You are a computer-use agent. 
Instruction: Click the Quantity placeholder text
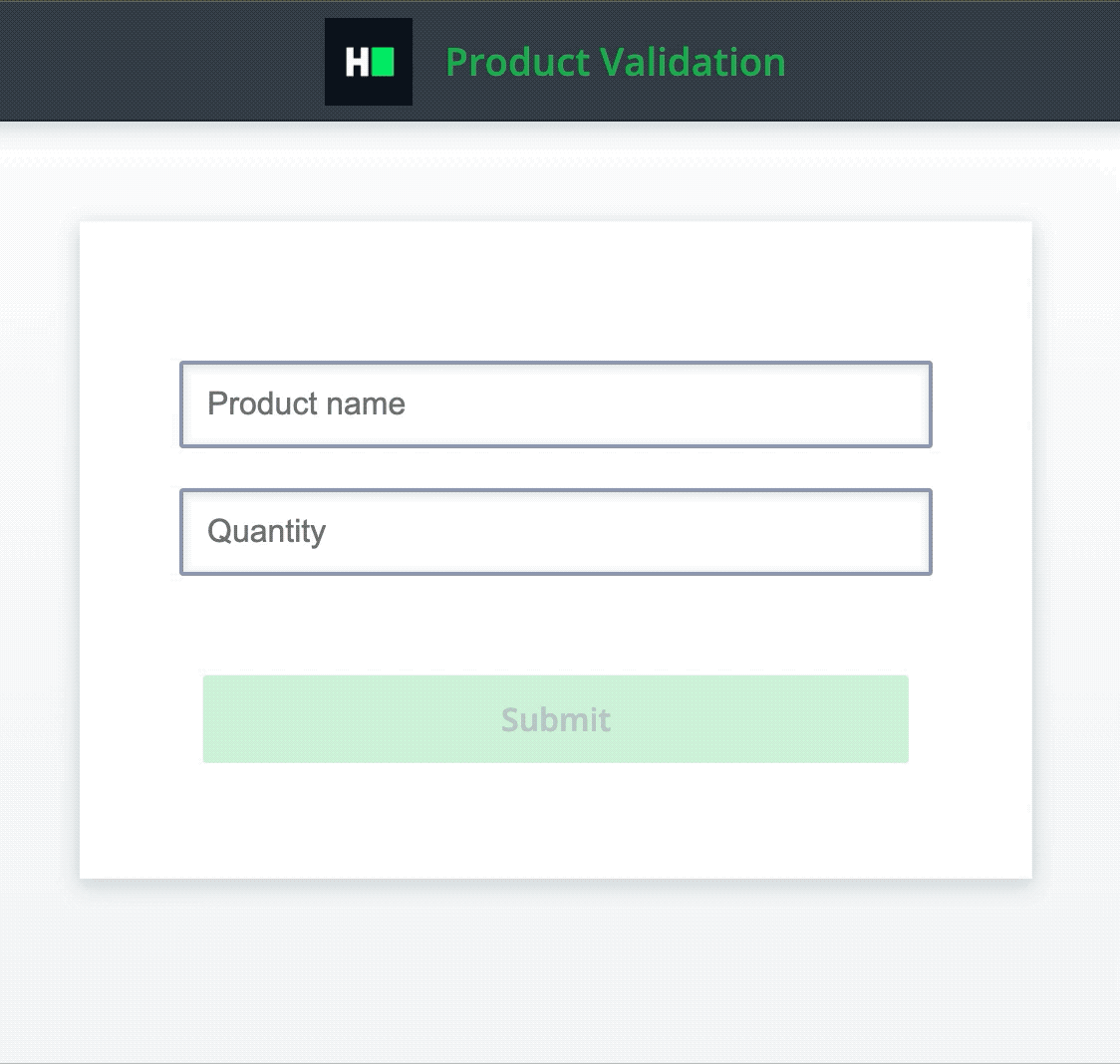click(266, 532)
